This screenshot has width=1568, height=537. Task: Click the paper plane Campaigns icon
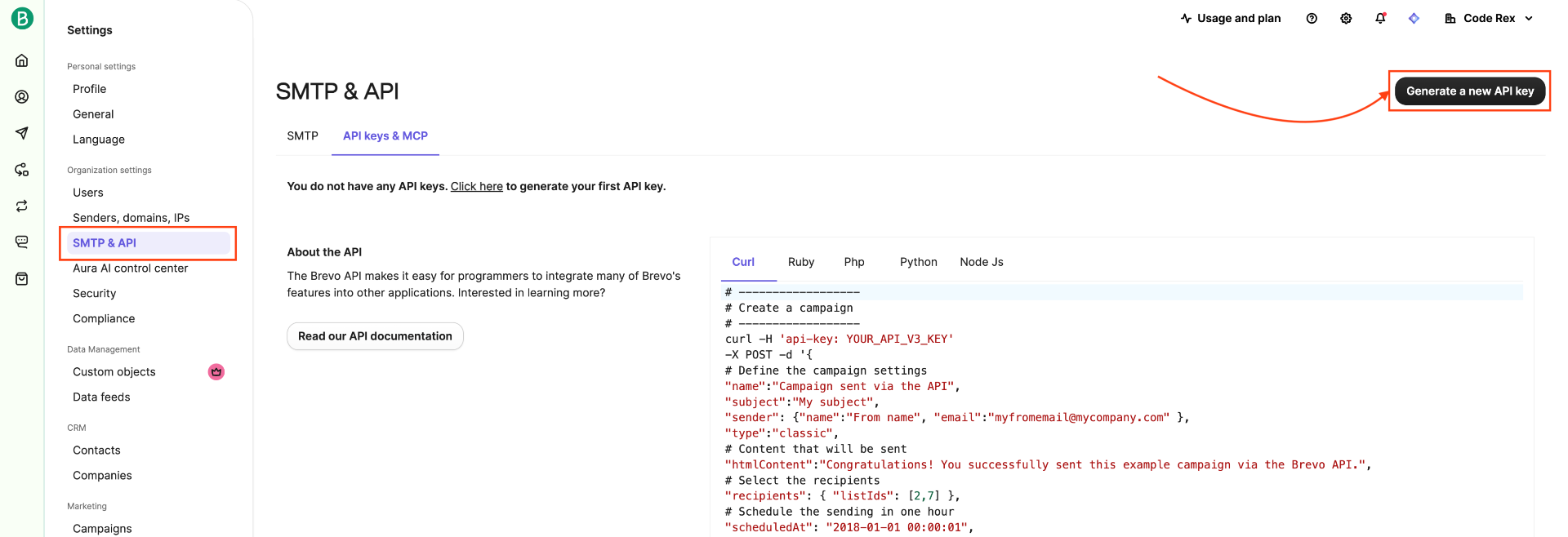(x=22, y=133)
